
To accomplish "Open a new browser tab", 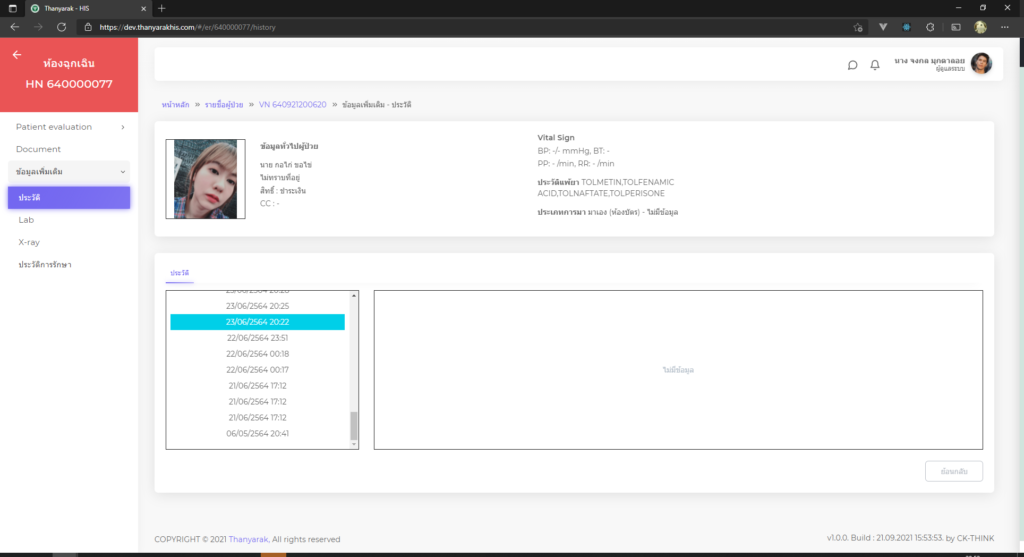I will point(162,8).
